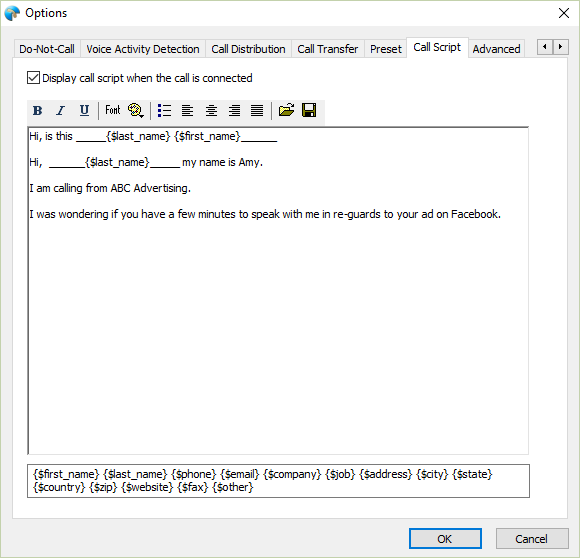
Task: Insert a bulleted list
Action: click(x=164, y=110)
